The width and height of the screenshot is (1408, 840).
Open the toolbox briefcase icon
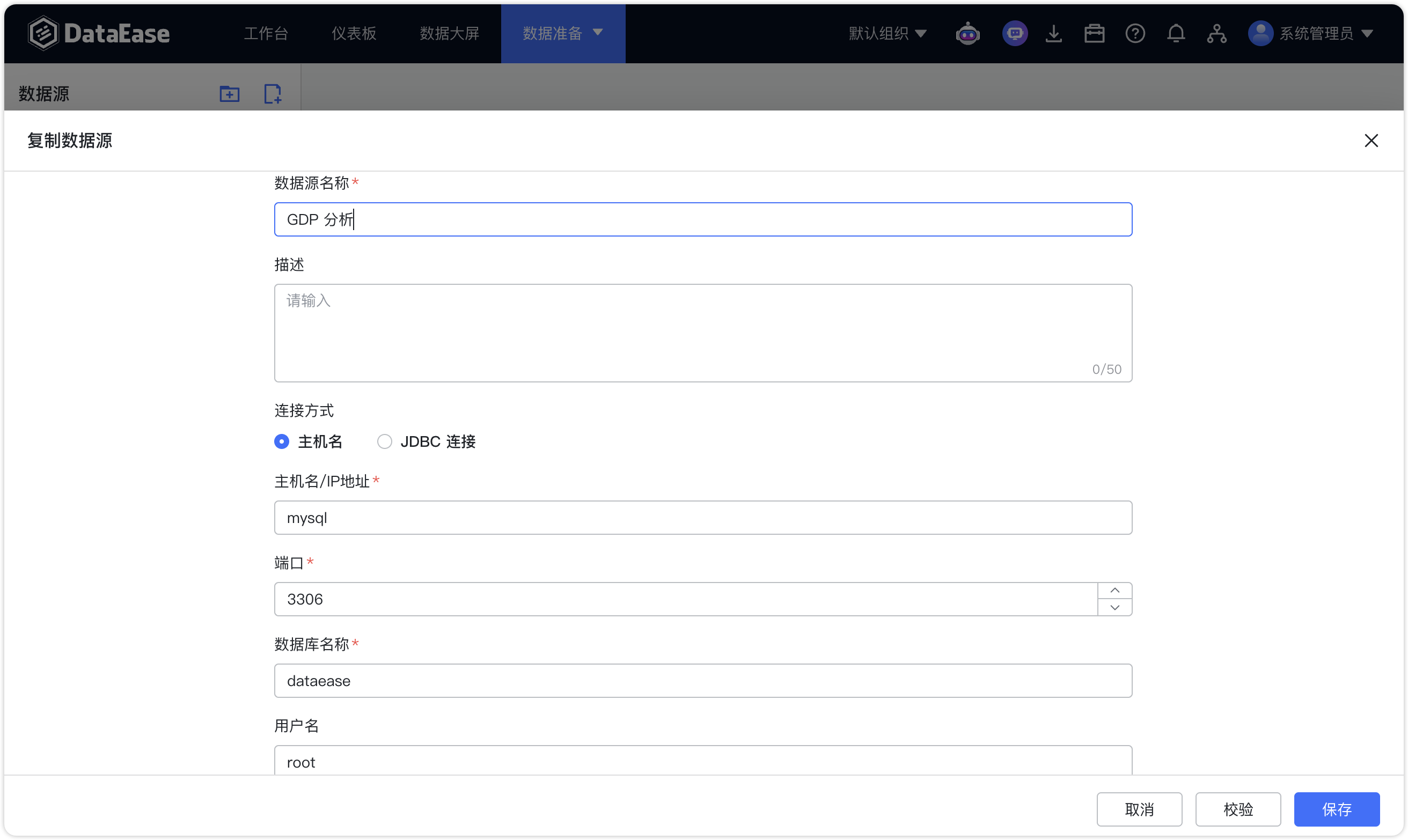tap(1094, 33)
